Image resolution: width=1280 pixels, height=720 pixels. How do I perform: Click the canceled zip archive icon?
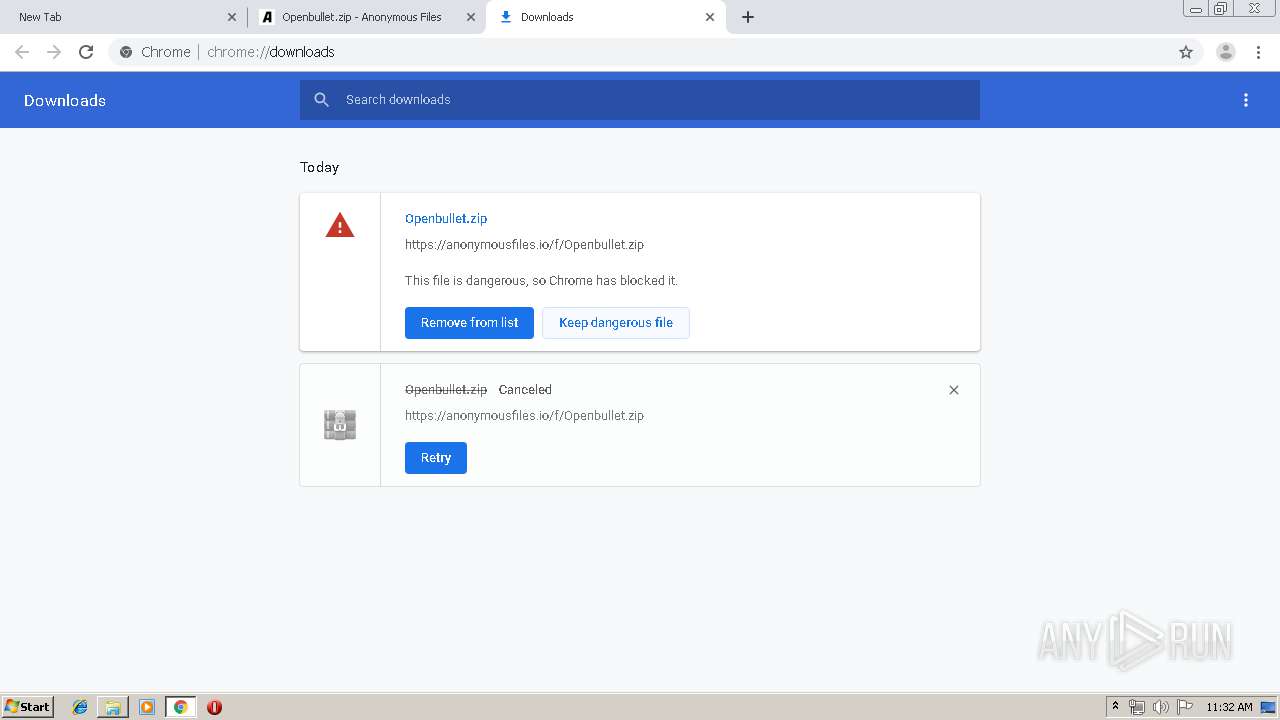(340, 425)
